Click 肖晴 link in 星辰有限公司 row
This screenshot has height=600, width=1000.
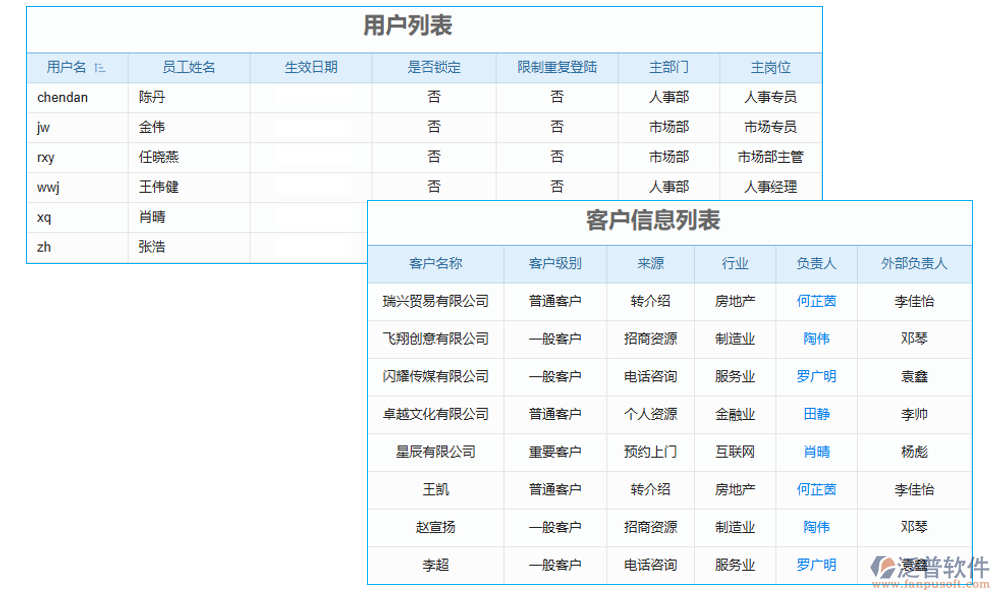pos(817,452)
